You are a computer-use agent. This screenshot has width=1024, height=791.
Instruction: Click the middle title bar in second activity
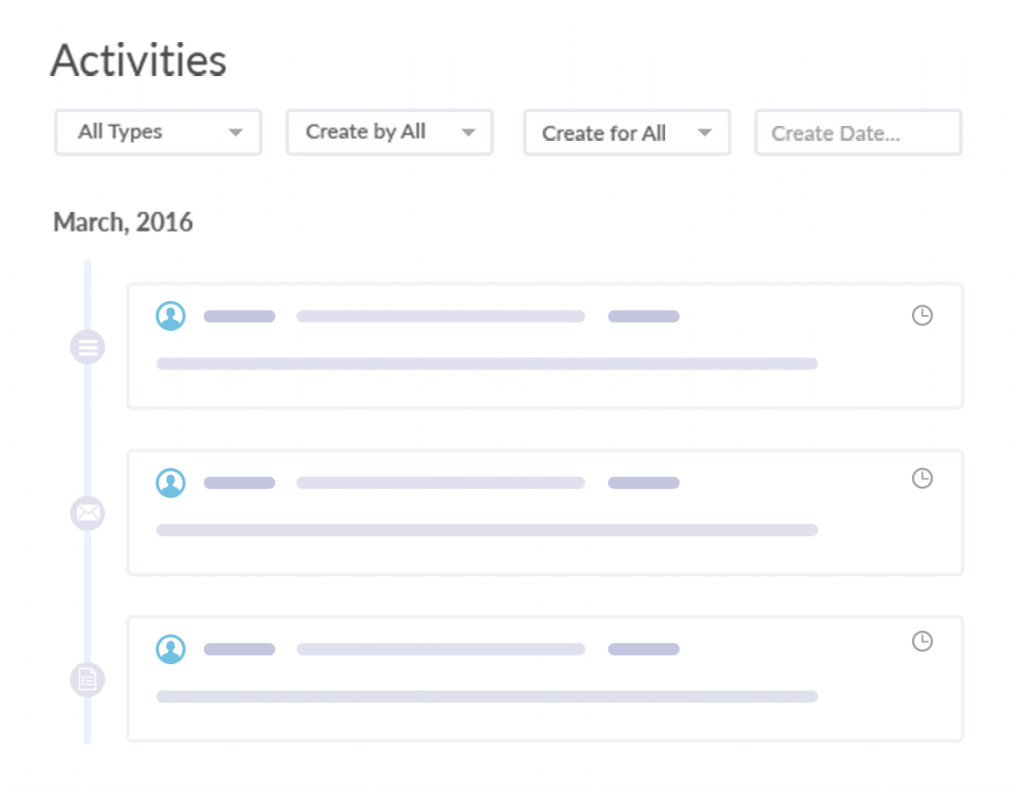click(x=440, y=483)
